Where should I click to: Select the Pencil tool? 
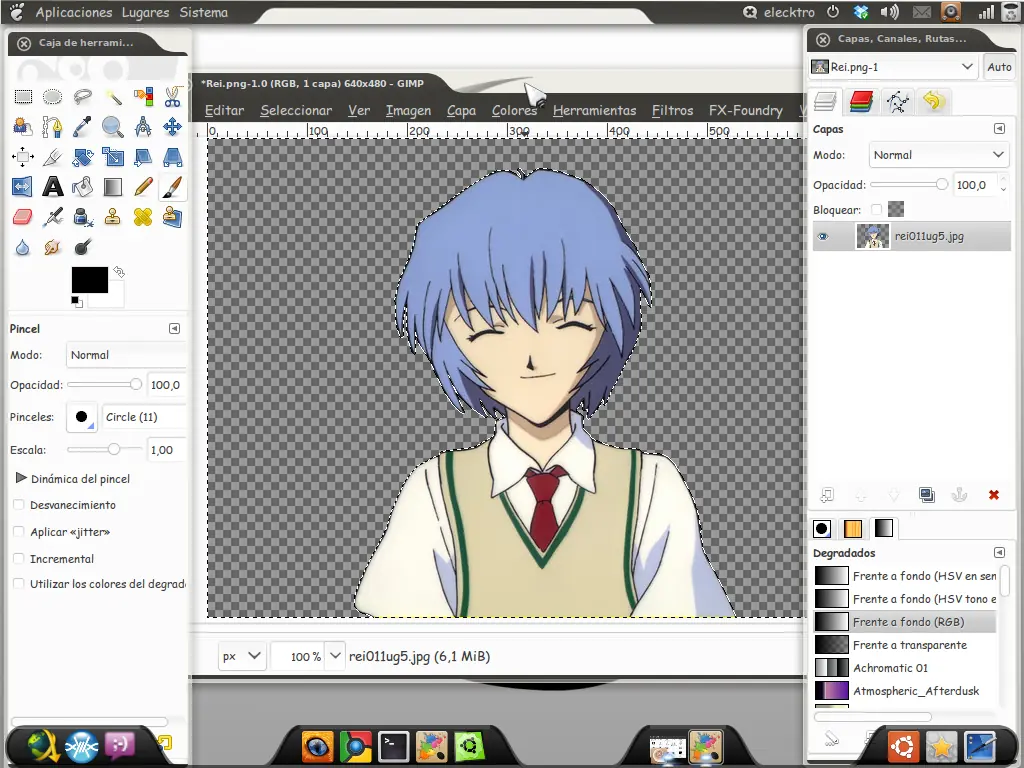(143, 187)
